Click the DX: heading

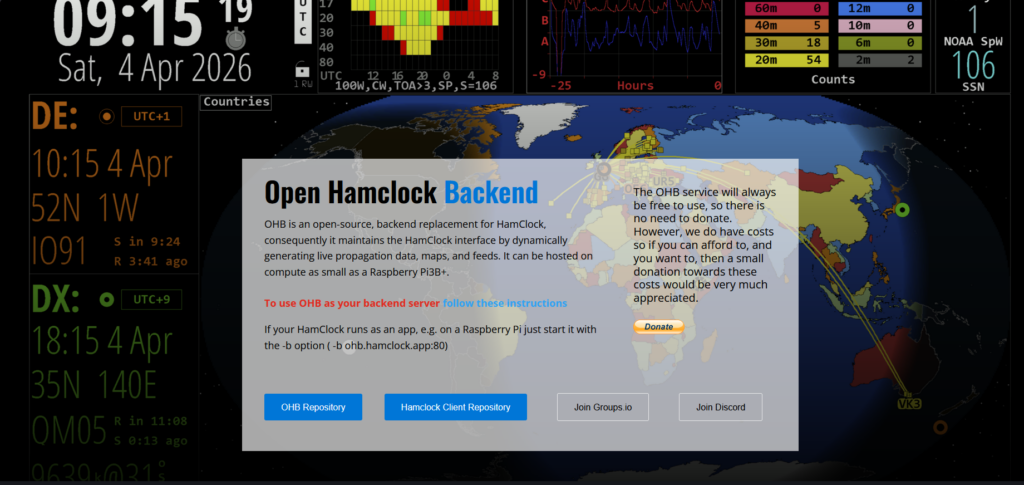coord(56,299)
